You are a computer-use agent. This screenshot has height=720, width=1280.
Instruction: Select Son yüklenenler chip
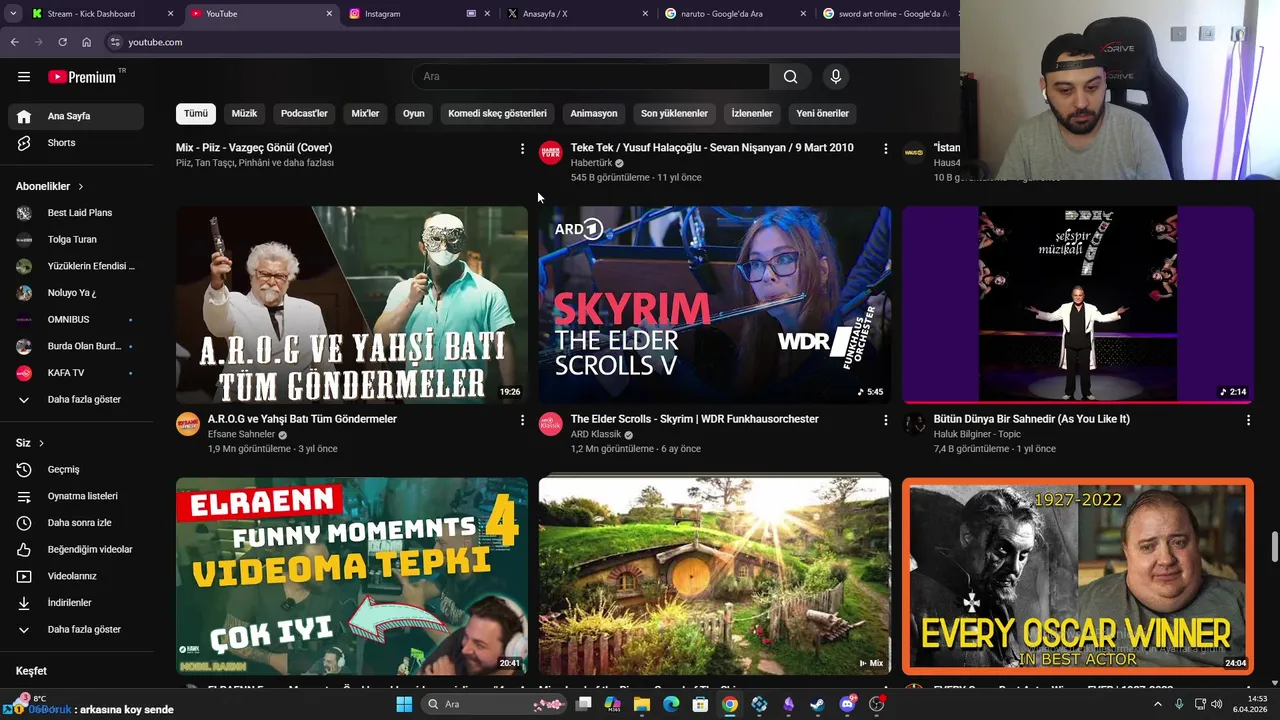pyautogui.click(x=674, y=114)
